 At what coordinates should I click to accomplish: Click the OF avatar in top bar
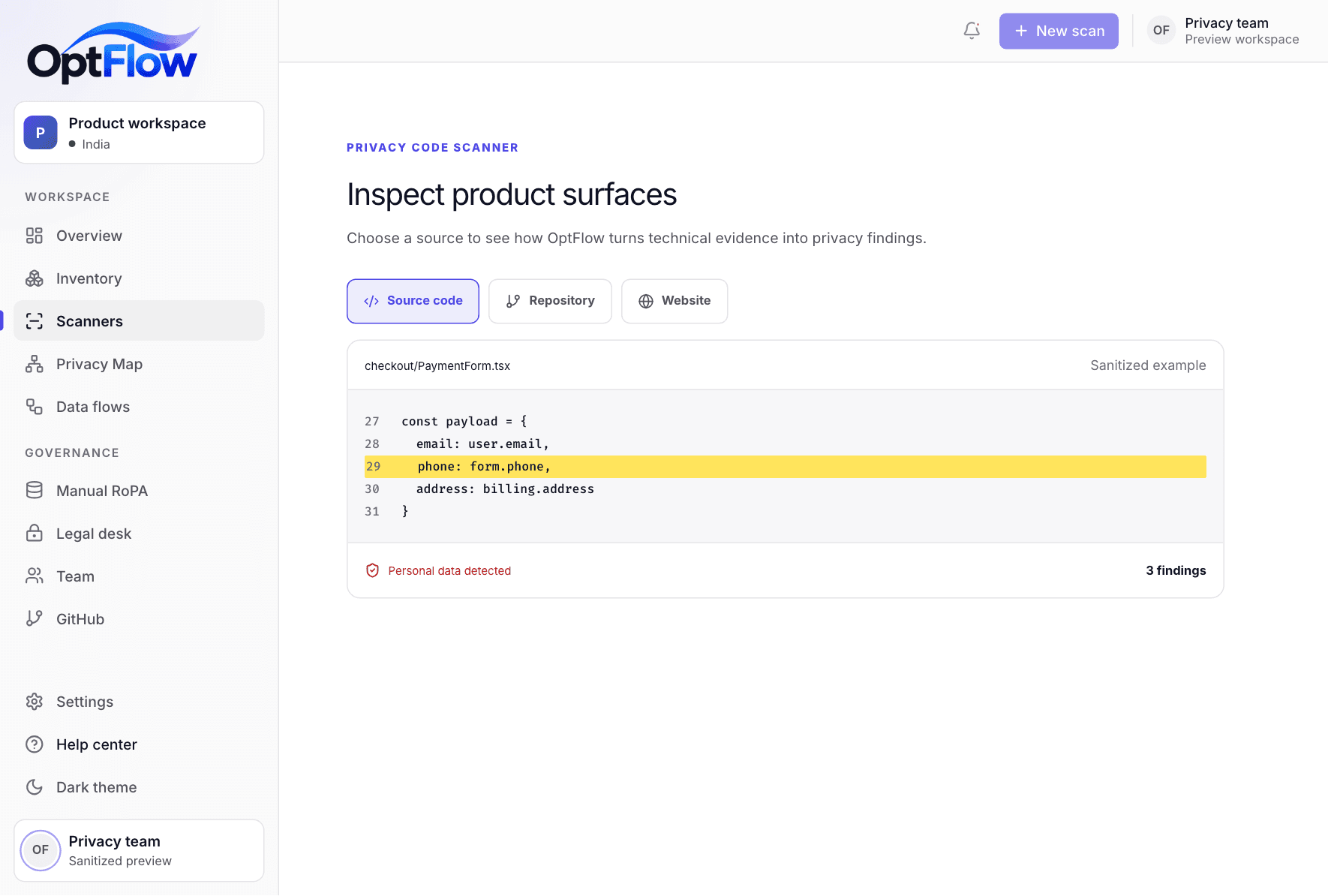(1161, 31)
